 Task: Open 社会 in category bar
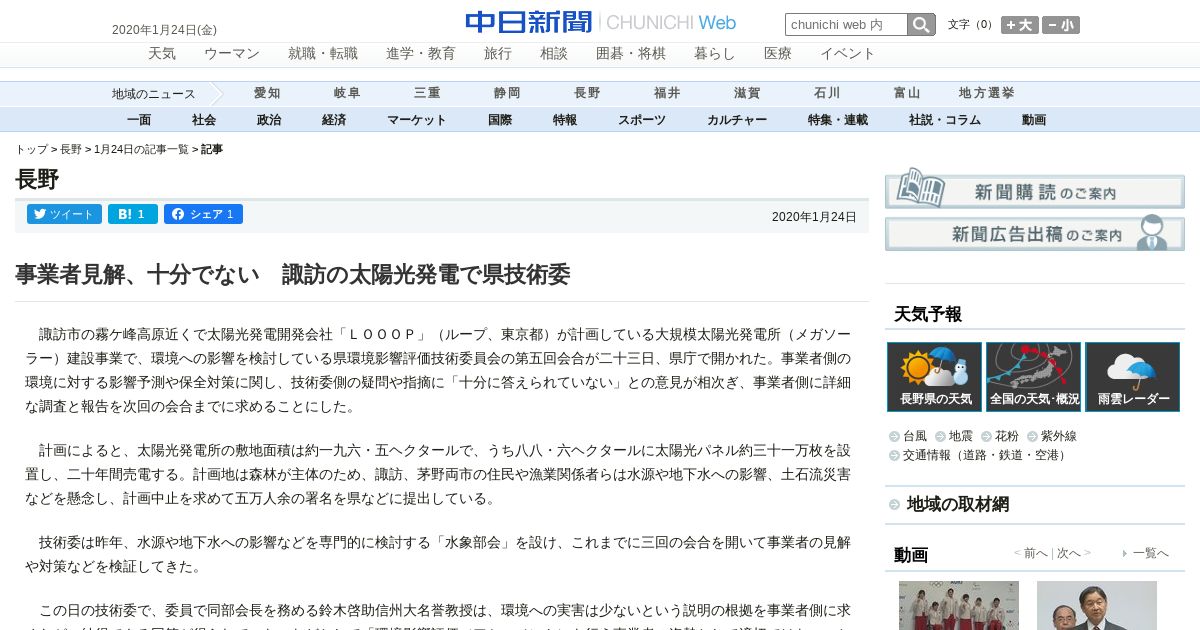tap(204, 120)
